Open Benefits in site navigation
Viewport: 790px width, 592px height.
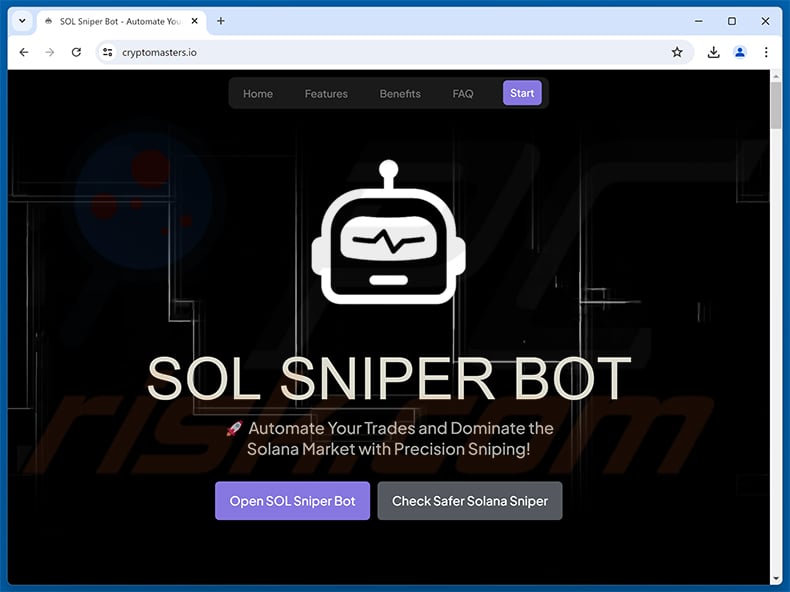(400, 94)
